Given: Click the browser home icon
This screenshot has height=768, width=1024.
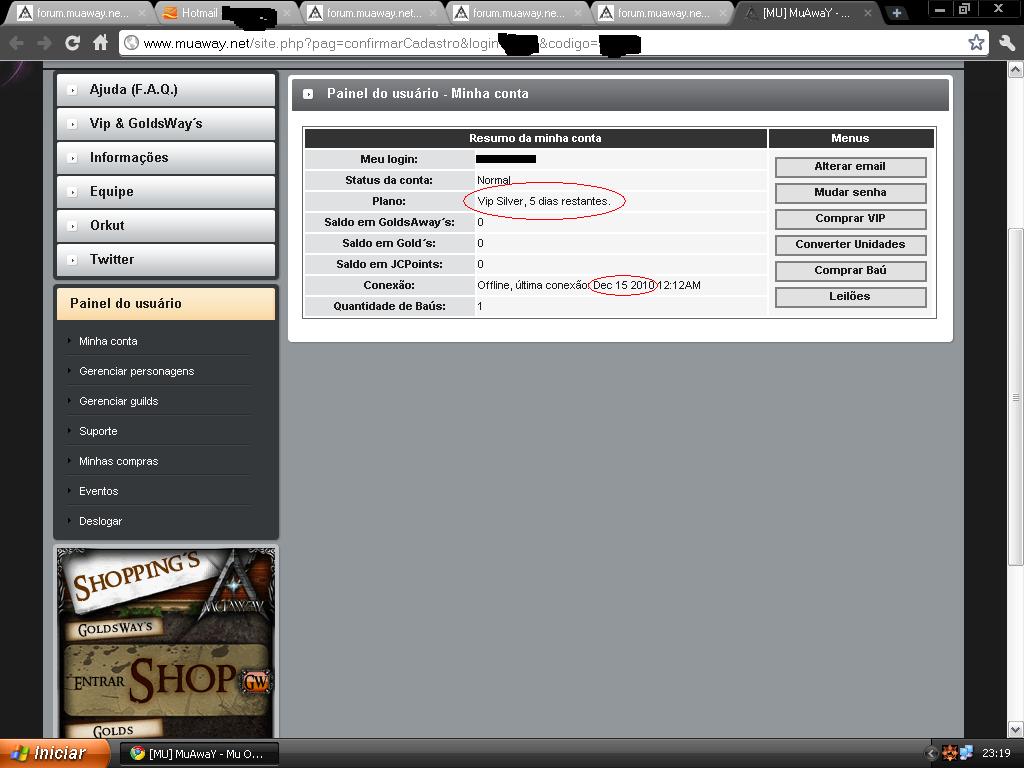Looking at the screenshot, I should [100, 43].
